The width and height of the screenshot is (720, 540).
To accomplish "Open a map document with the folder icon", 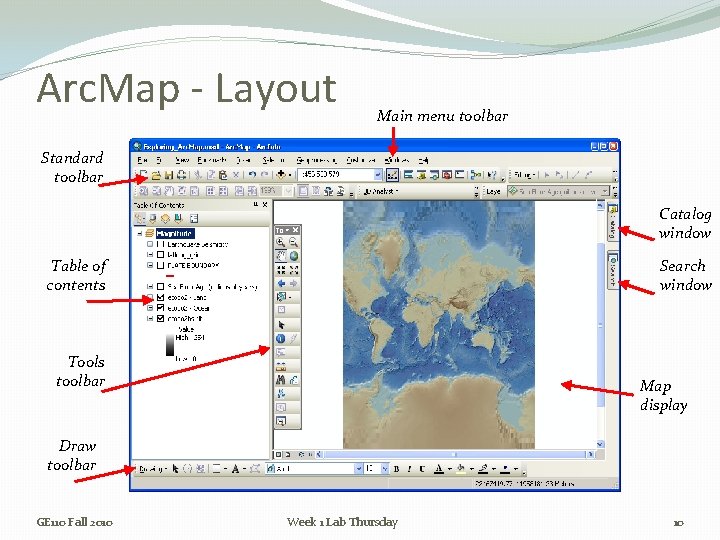I will [x=156, y=175].
